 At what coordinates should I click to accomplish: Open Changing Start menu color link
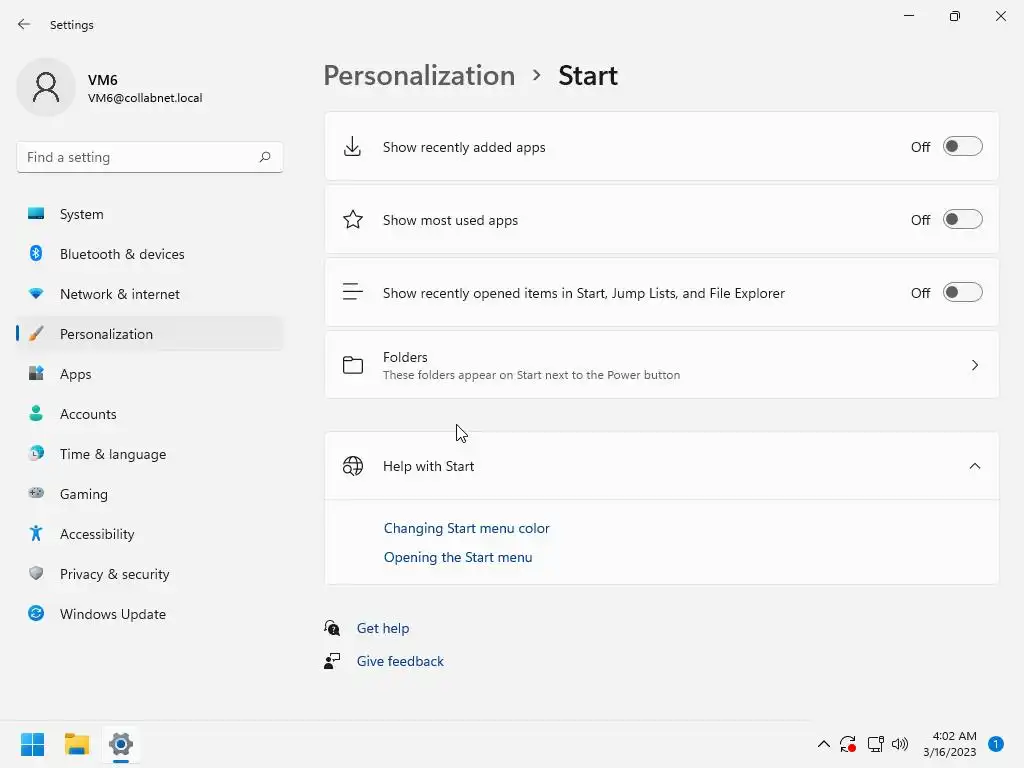click(x=467, y=528)
